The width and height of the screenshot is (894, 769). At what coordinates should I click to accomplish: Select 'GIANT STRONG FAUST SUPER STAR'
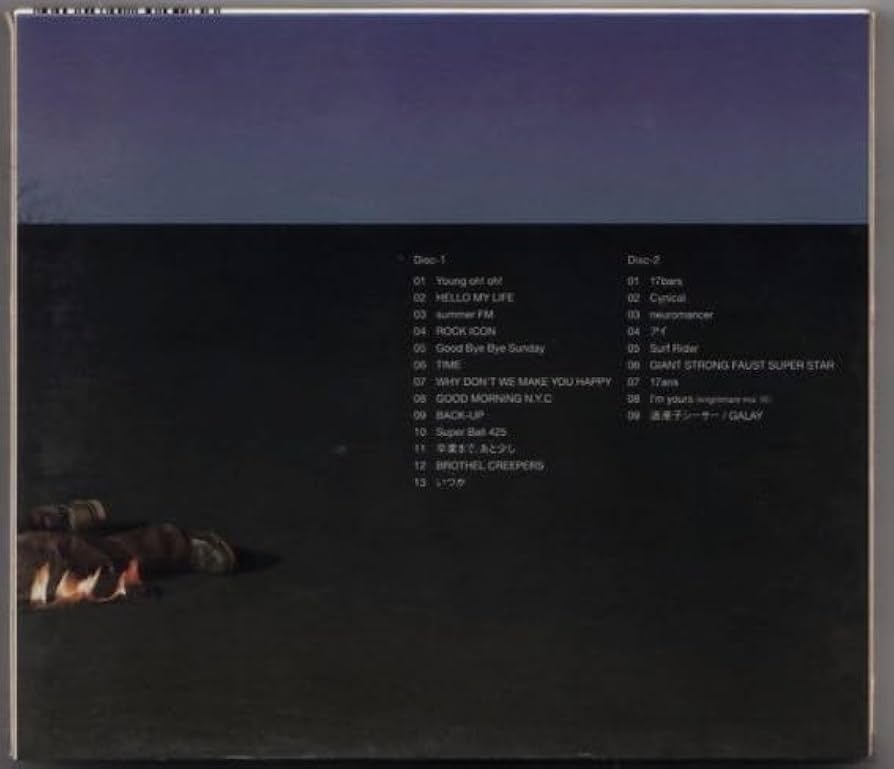(x=741, y=365)
